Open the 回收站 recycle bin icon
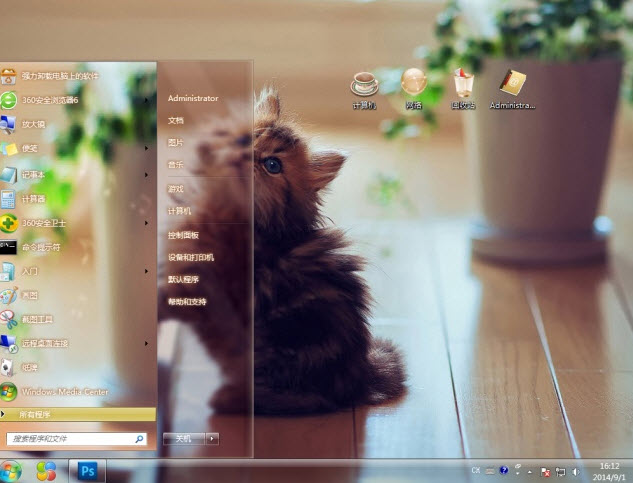 (463, 85)
